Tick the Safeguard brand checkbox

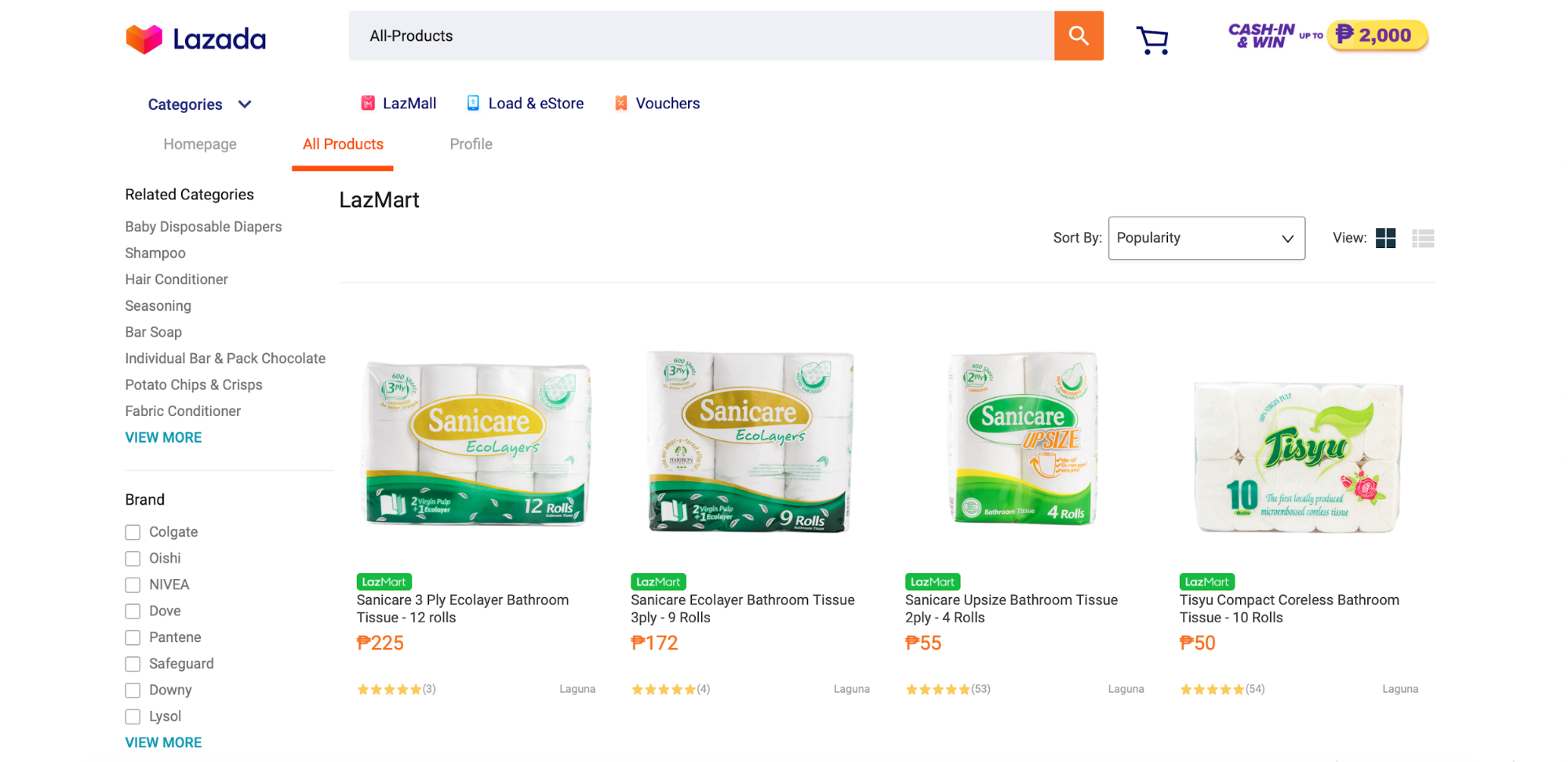pos(133,664)
